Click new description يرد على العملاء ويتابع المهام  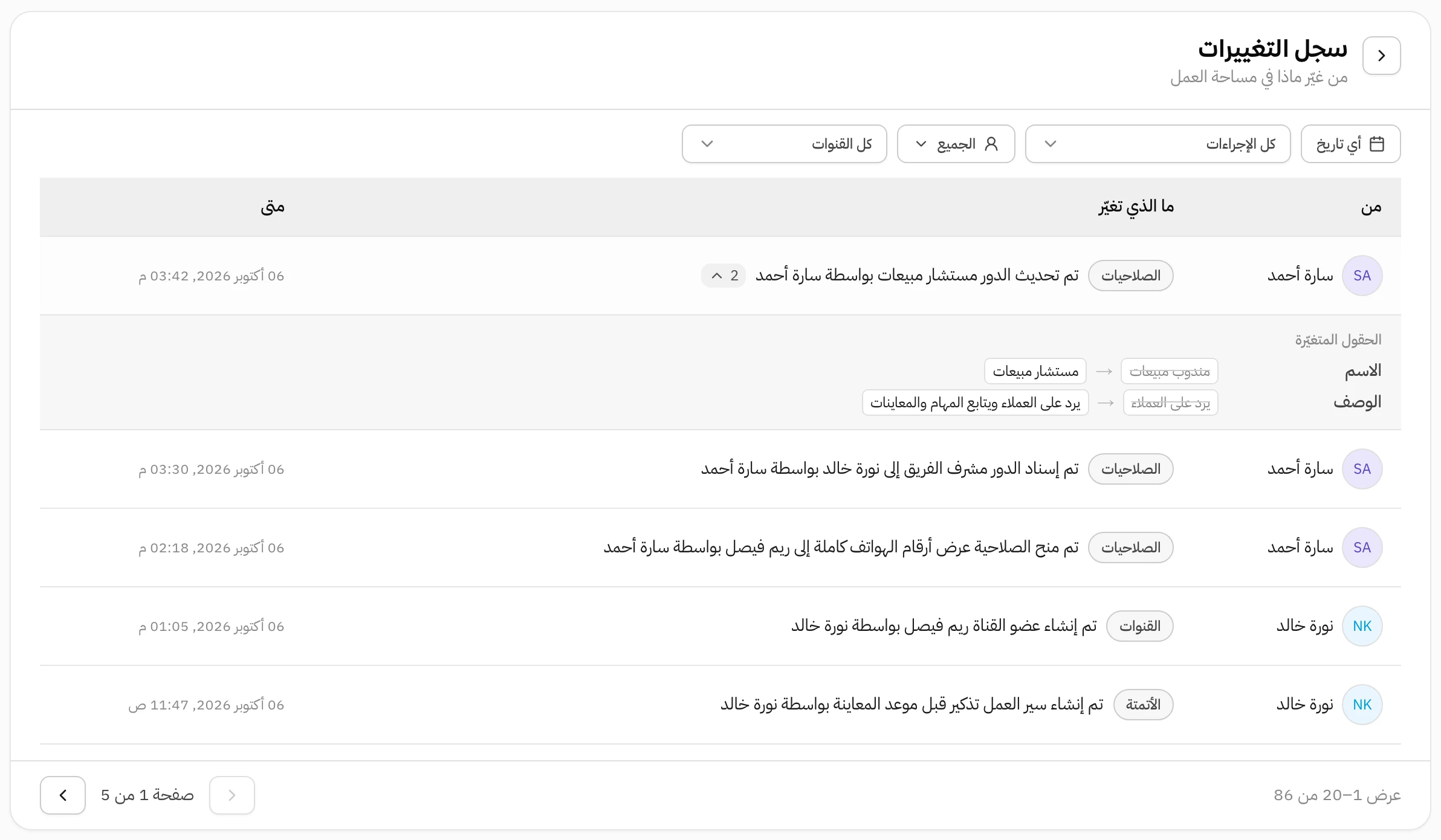[x=975, y=402]
